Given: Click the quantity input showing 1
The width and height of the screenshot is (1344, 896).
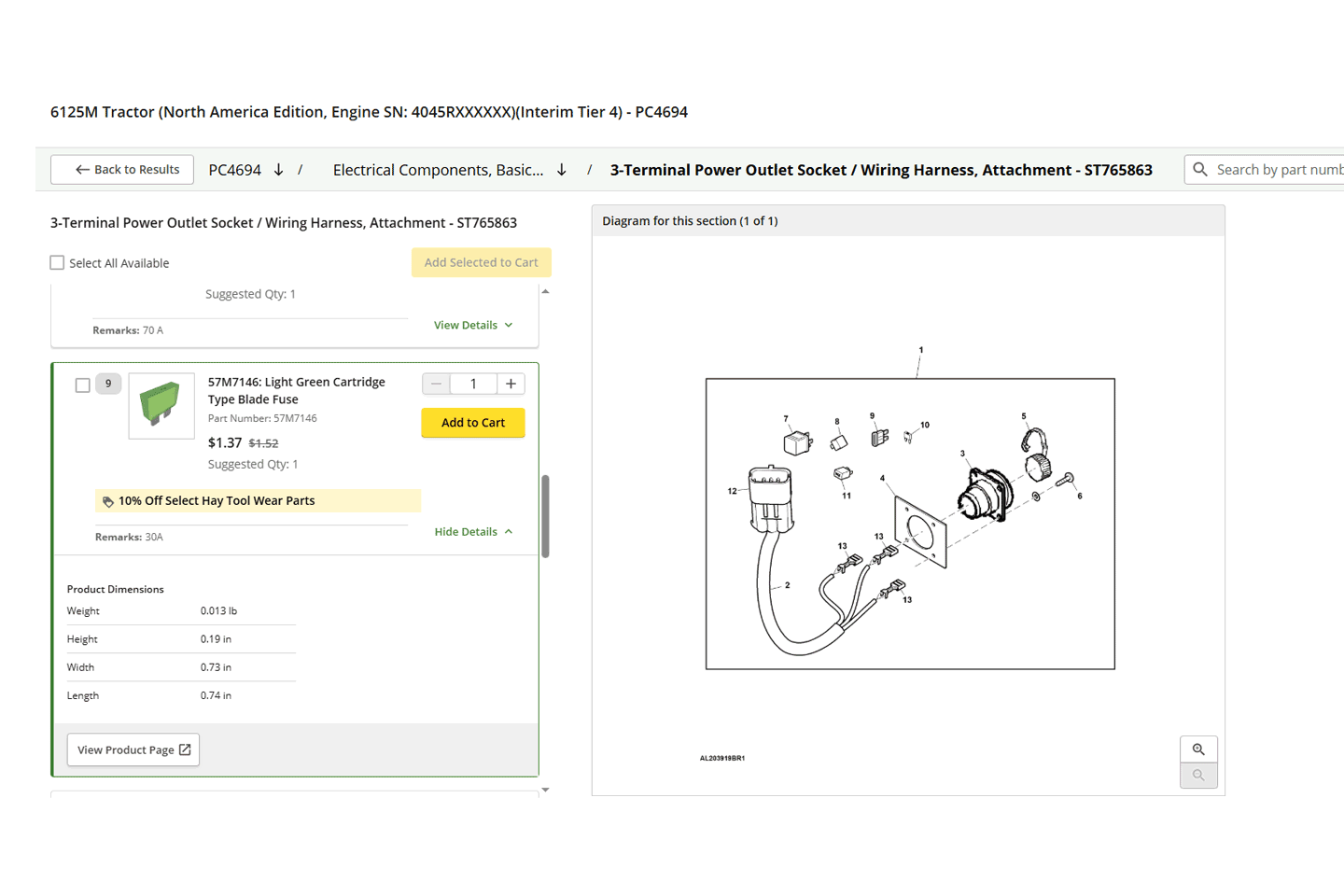Looking at the screenshot, I should (x=473, y=384).
